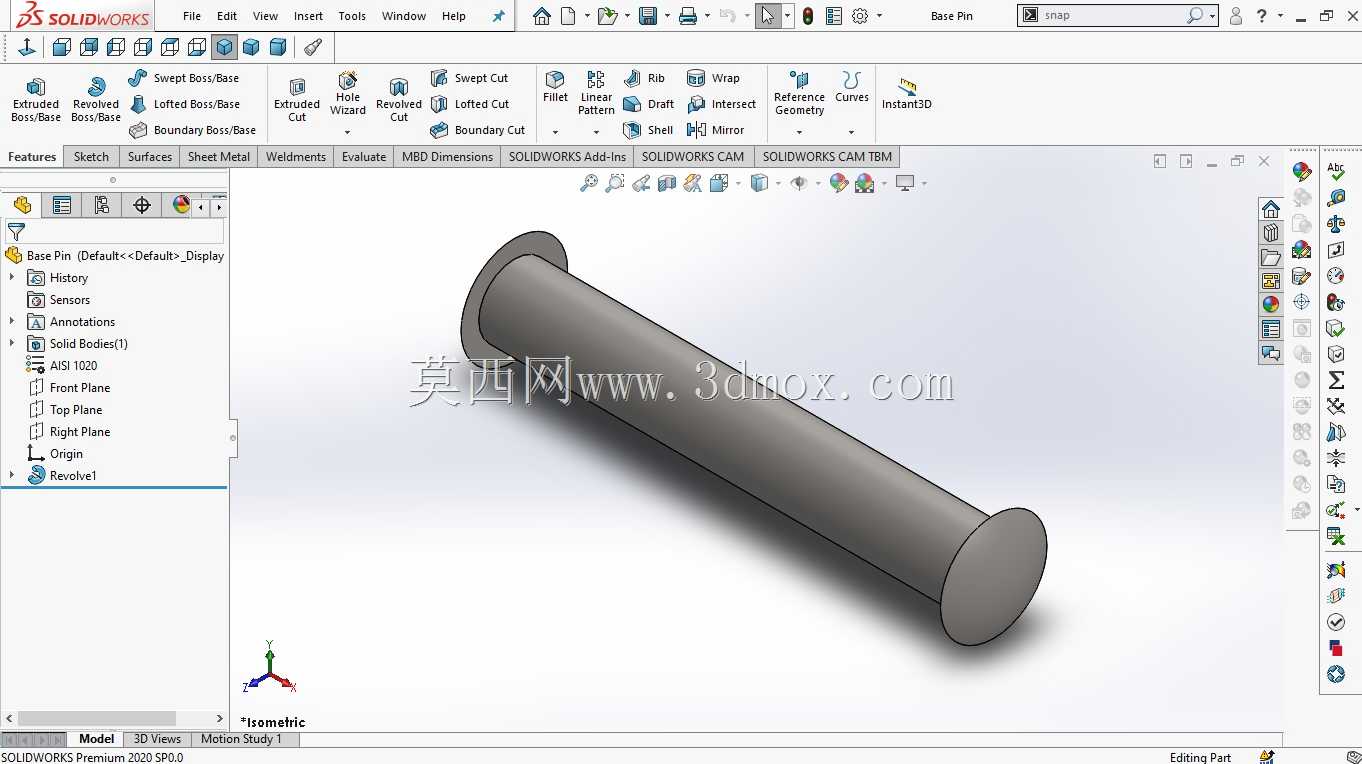
Task: Open the ConfigurationManager tab
Action: [x=102, y=205]
